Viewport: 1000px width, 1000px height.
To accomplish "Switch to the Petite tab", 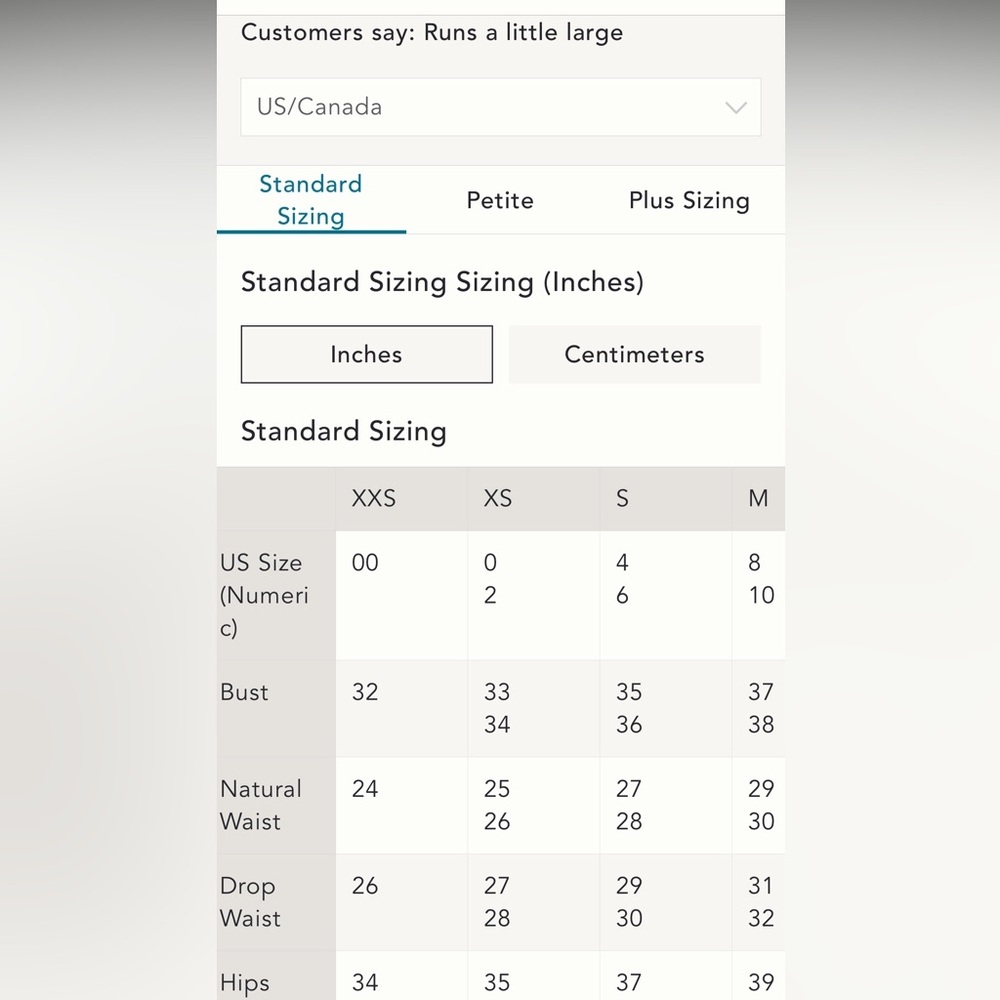I will coord(500,200).
